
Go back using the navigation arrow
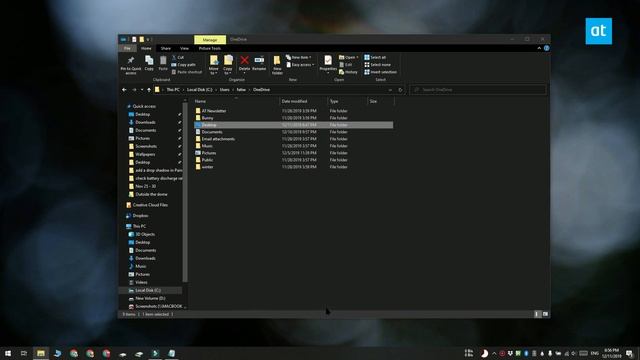click(124, 90)
